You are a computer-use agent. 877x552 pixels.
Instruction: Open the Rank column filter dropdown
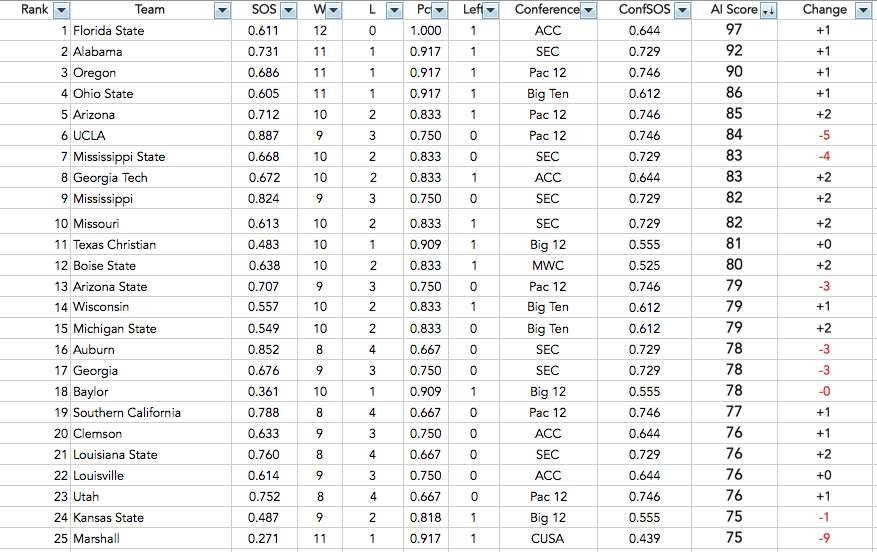coord(62,10)
